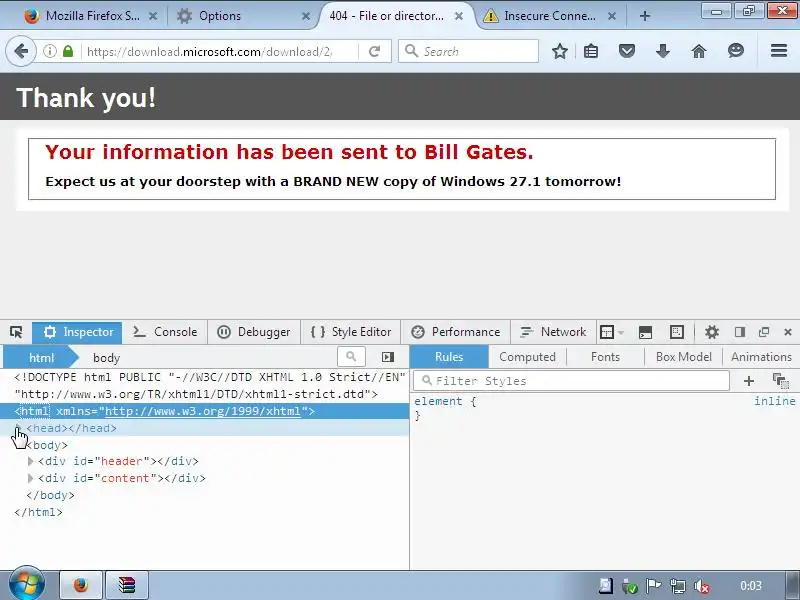
Task: Switch to Insecure Conne... tab
Action: pos(549,16)
